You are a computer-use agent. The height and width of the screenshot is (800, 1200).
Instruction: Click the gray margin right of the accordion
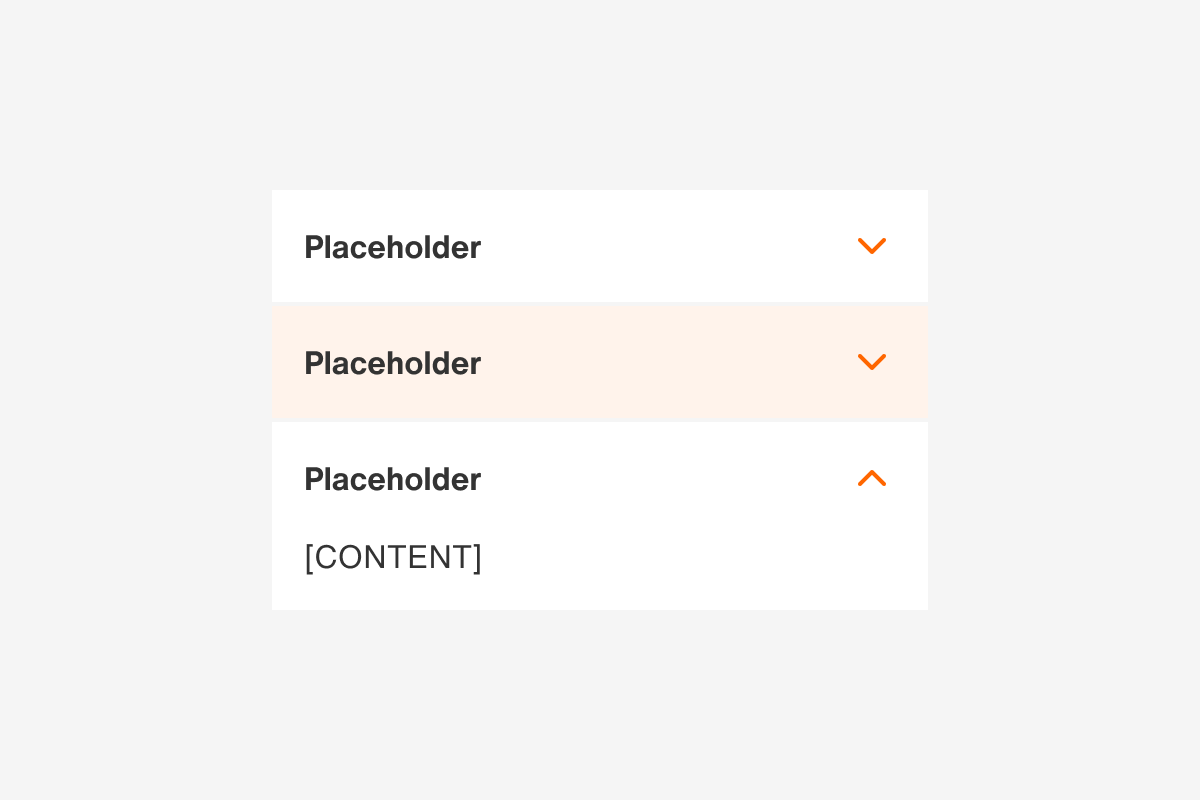coord(1064,400)
